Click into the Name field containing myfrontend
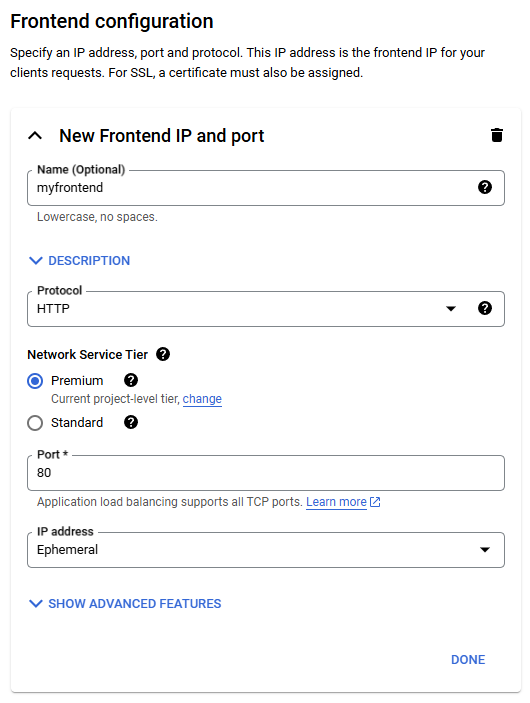Viewport: 530px width, 703px height. (266, 188)
